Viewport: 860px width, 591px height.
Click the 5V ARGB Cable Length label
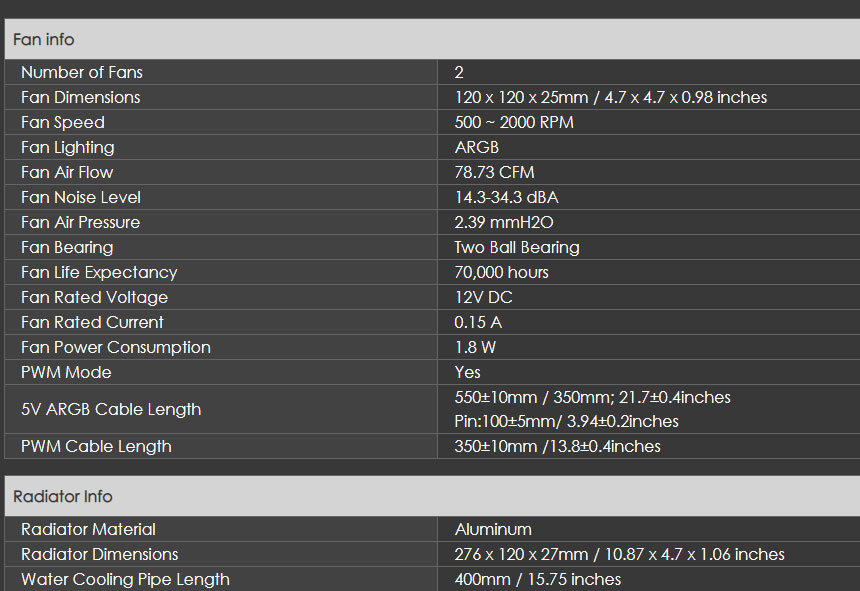pos(111,410)
